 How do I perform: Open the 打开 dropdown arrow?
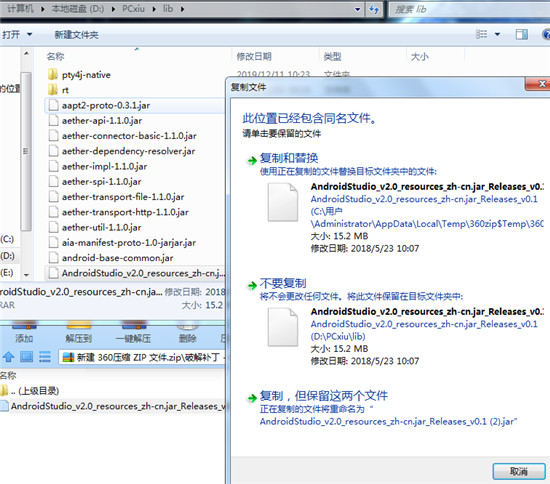tap(29, 35)
